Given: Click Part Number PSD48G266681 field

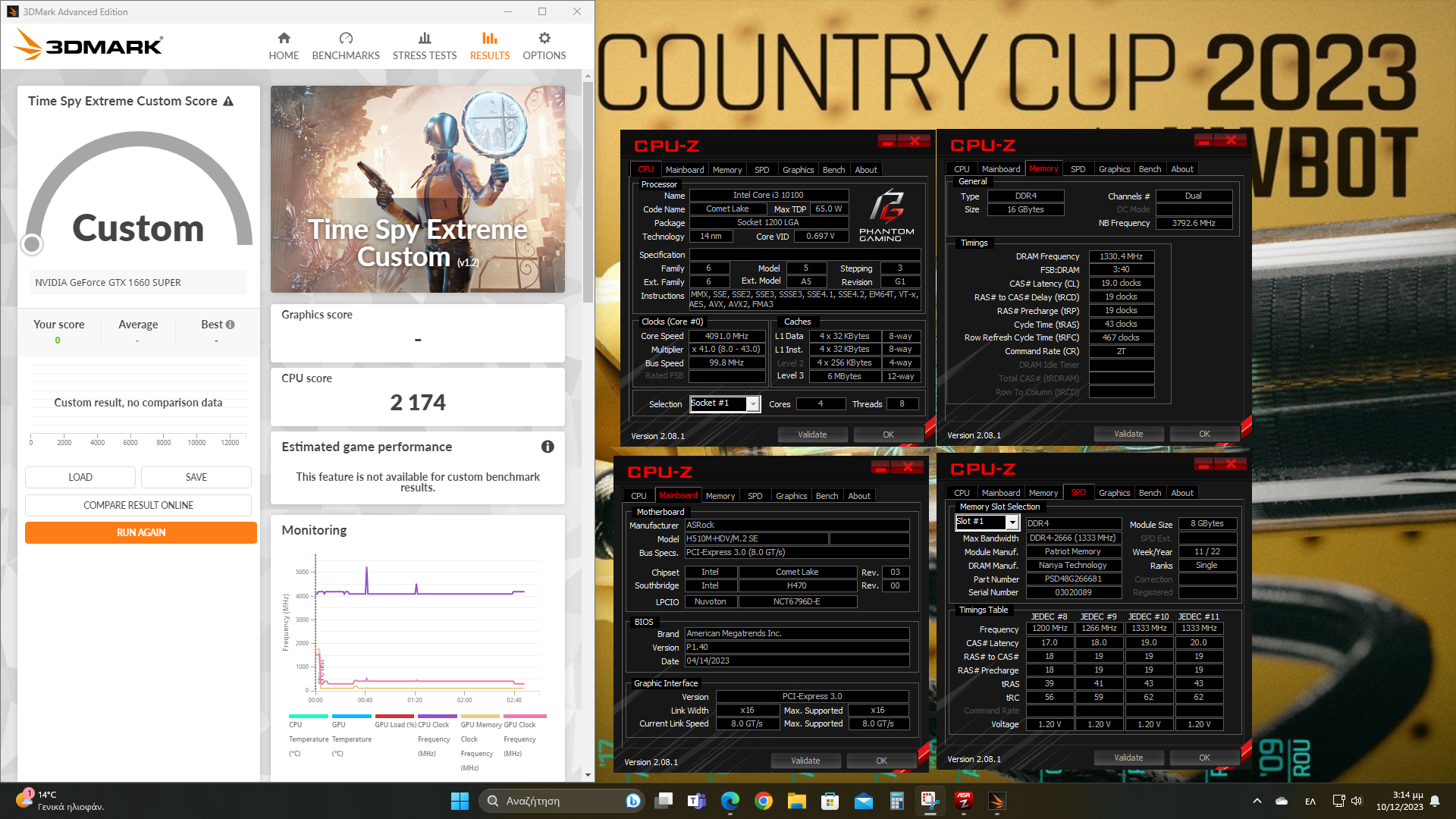Looking at the screenshot, I should coord(1073,579).
